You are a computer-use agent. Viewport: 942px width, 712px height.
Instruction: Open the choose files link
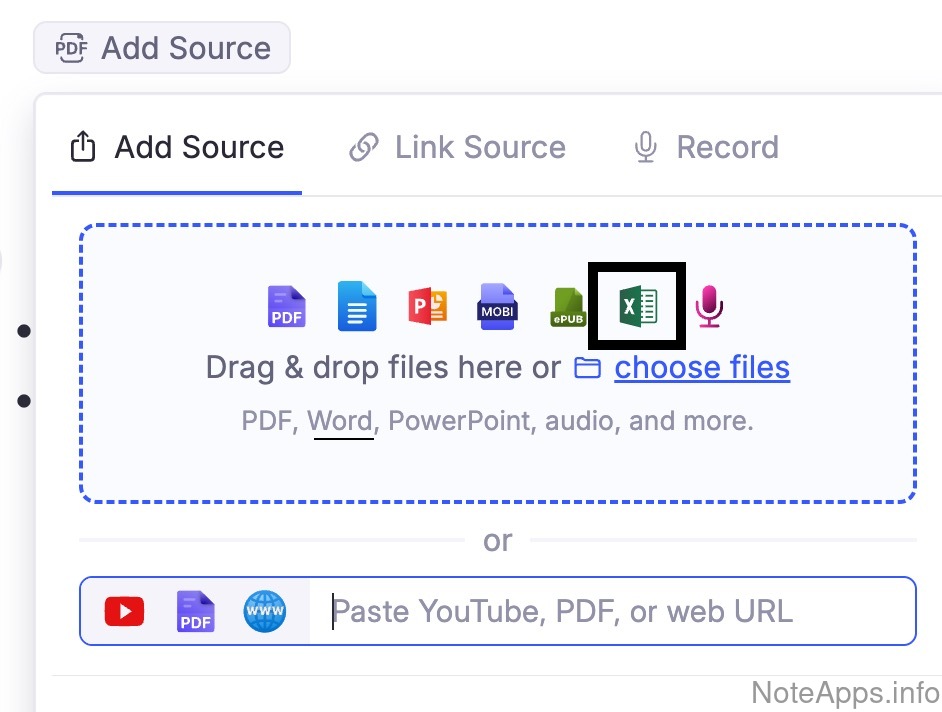702,368
